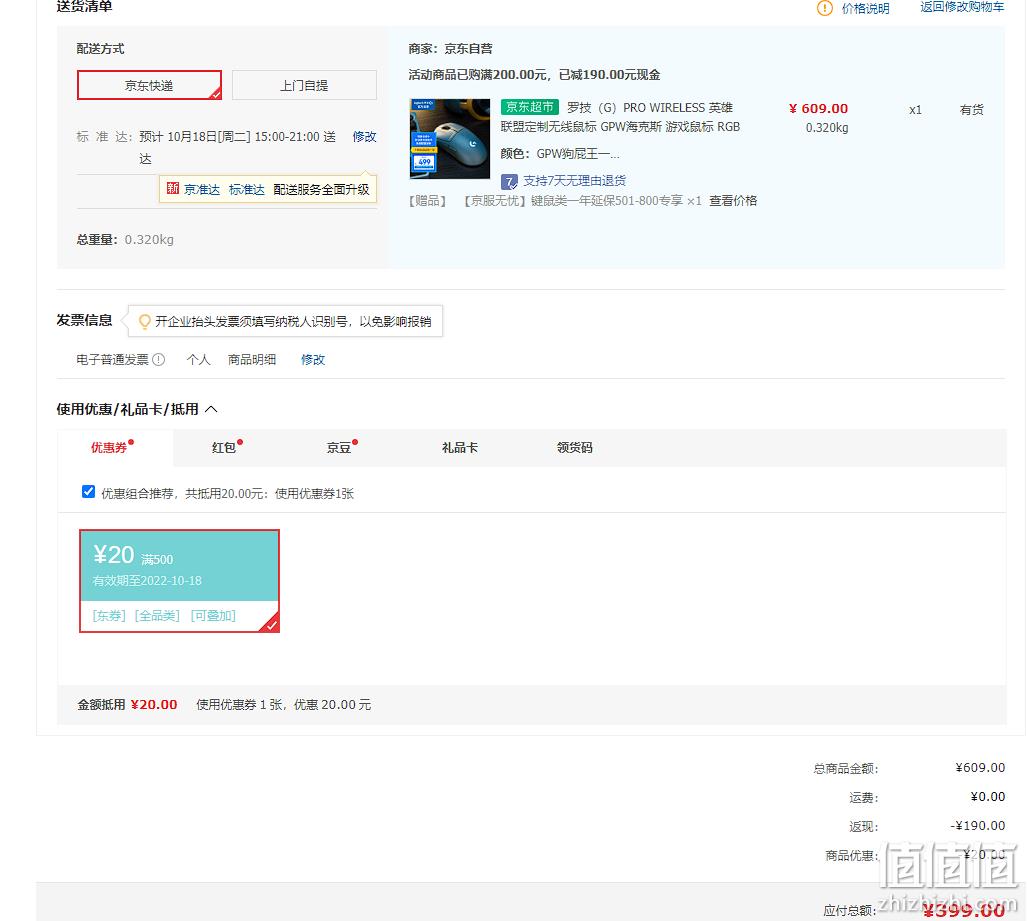Modify invoice info with 修改
This screenshot has height=921, width=1027.
click(x=312, y=359)
